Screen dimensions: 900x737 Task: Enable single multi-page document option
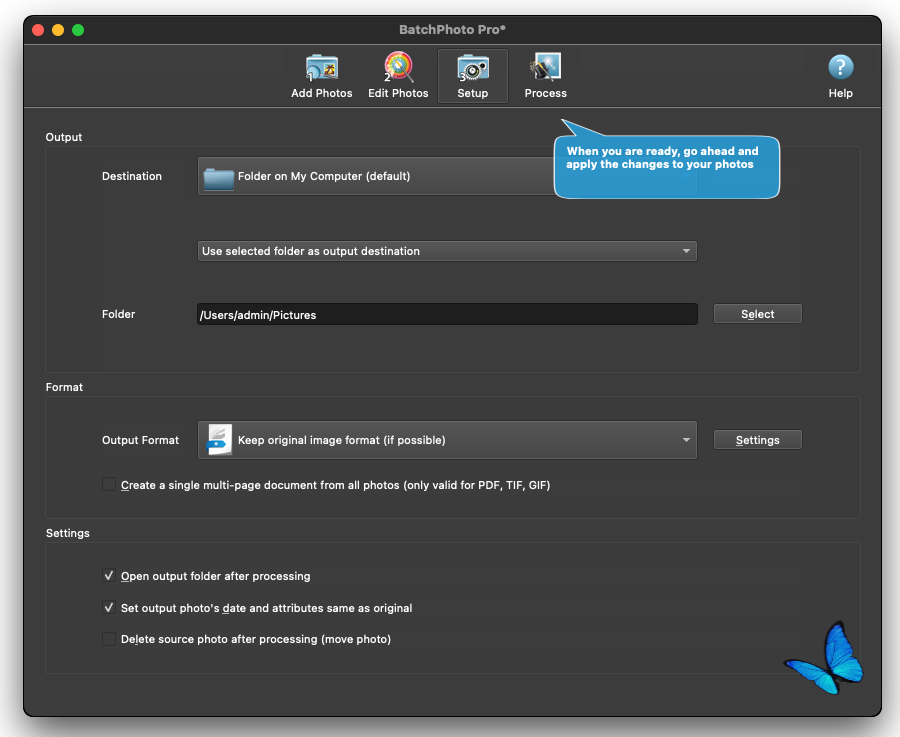pyautogui.click(x=109, y=485)
